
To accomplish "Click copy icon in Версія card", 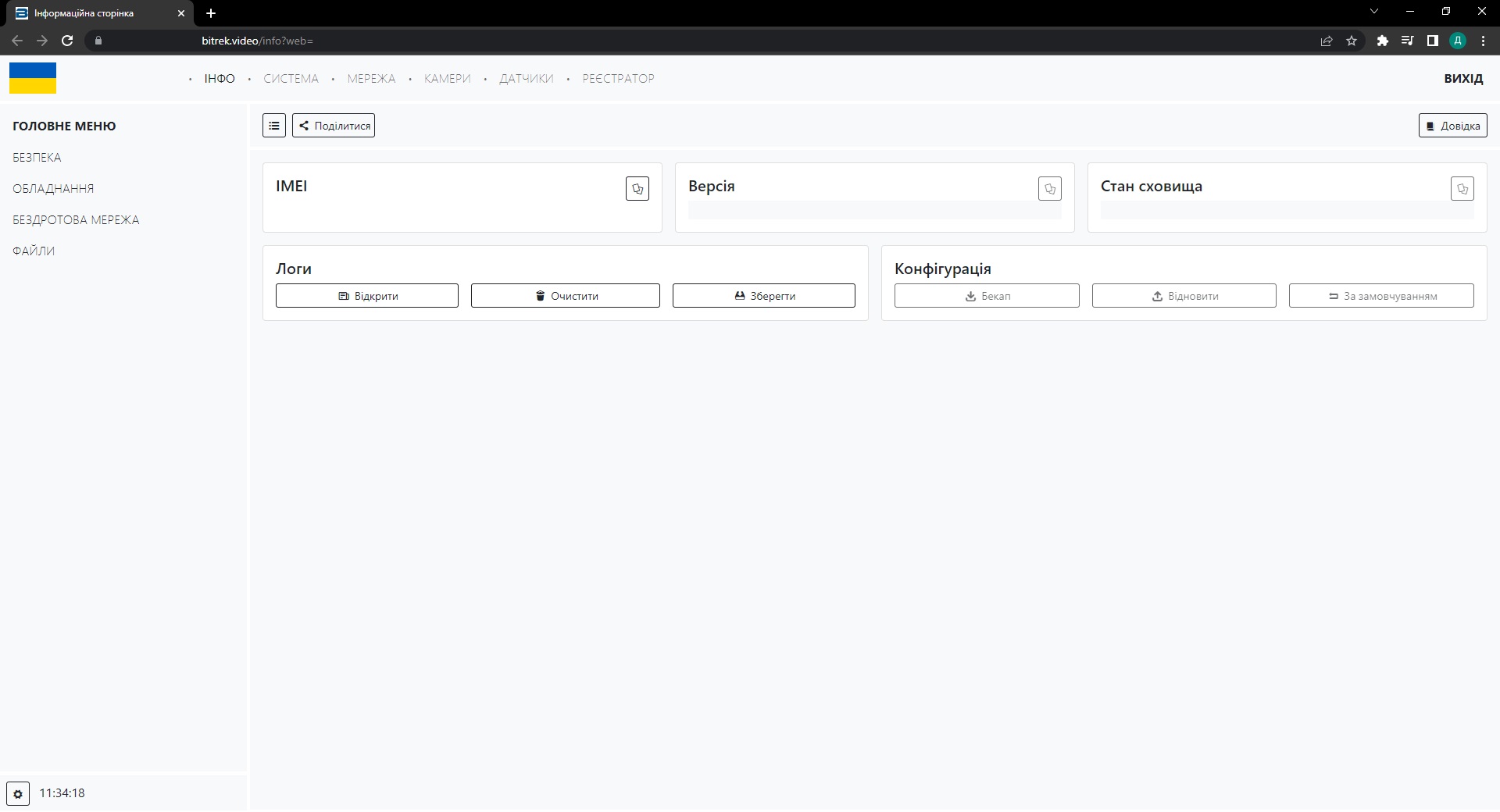I will coord(1049,189).
